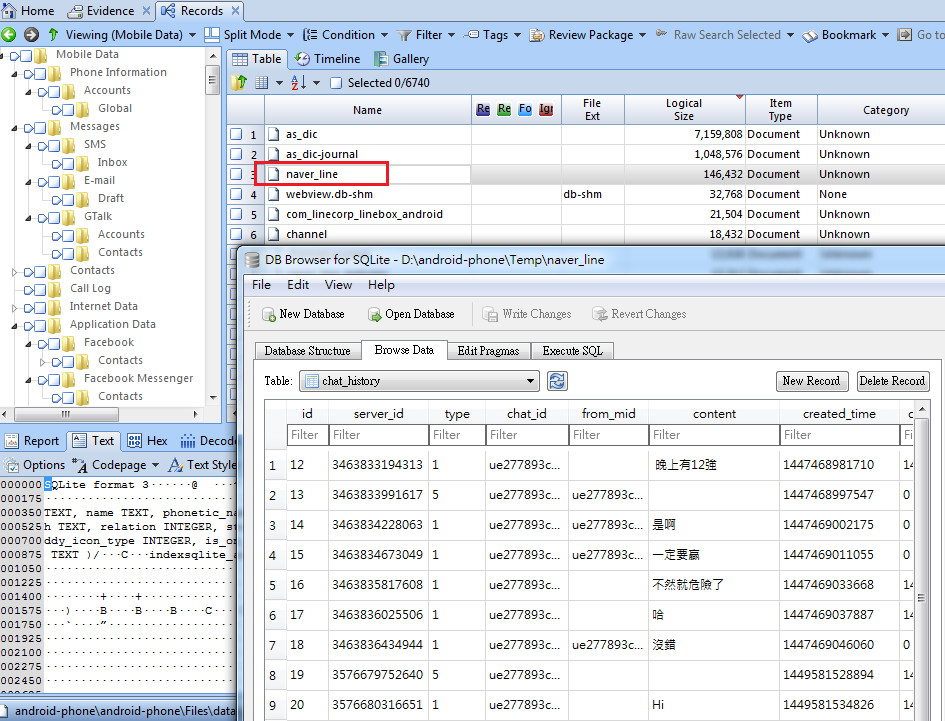Click New Database toolbar button

tap(303, 314)
